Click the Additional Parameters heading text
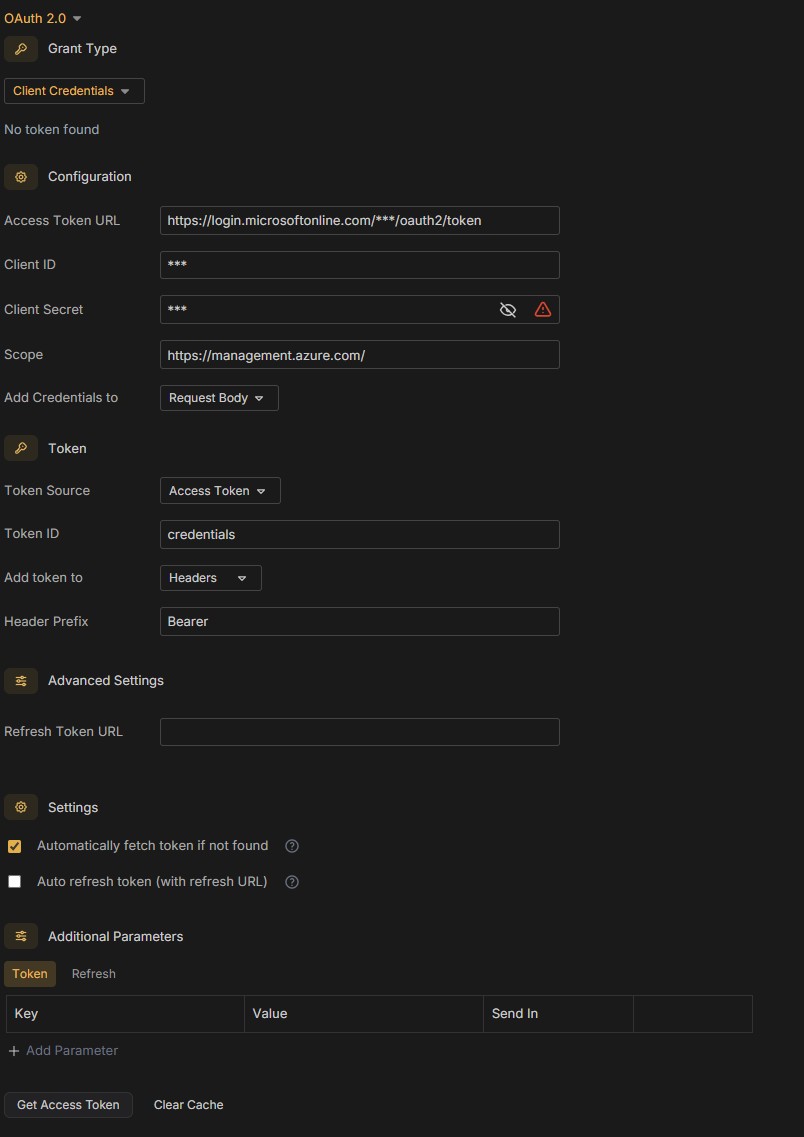Screen dimensions: 804x1137 [115, 936]
